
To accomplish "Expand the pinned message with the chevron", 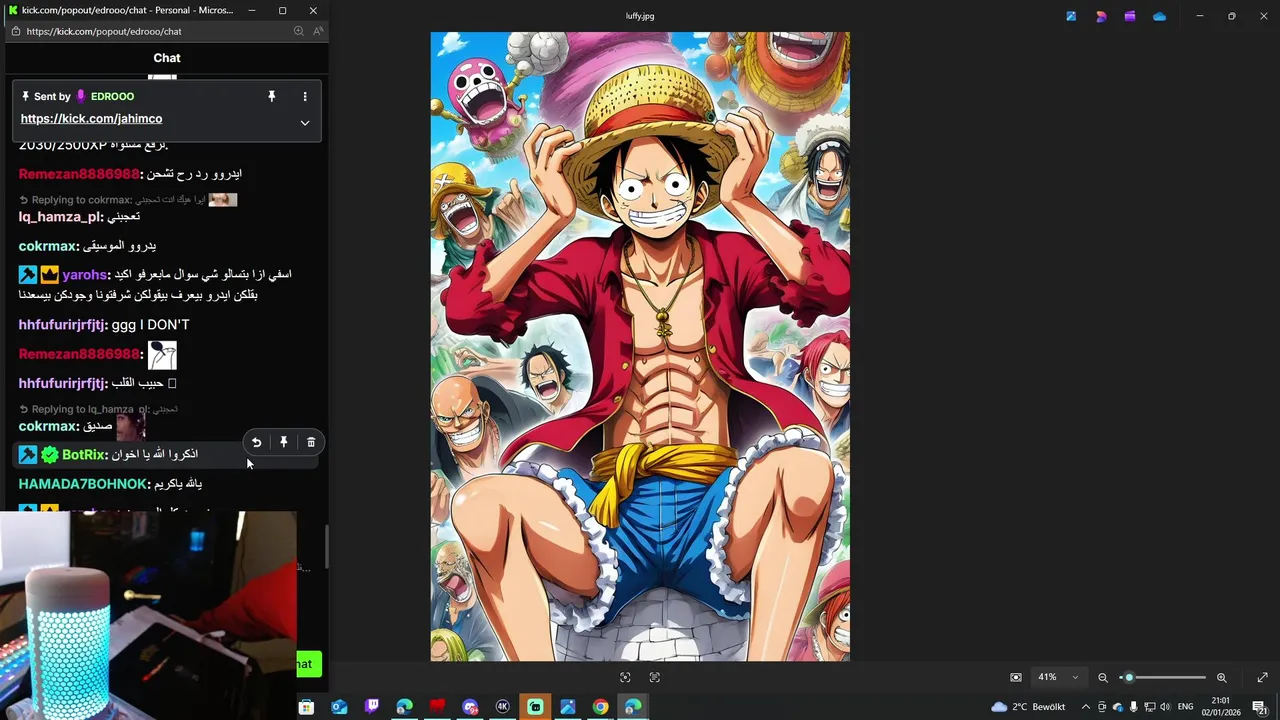I will tap(305, 123).
